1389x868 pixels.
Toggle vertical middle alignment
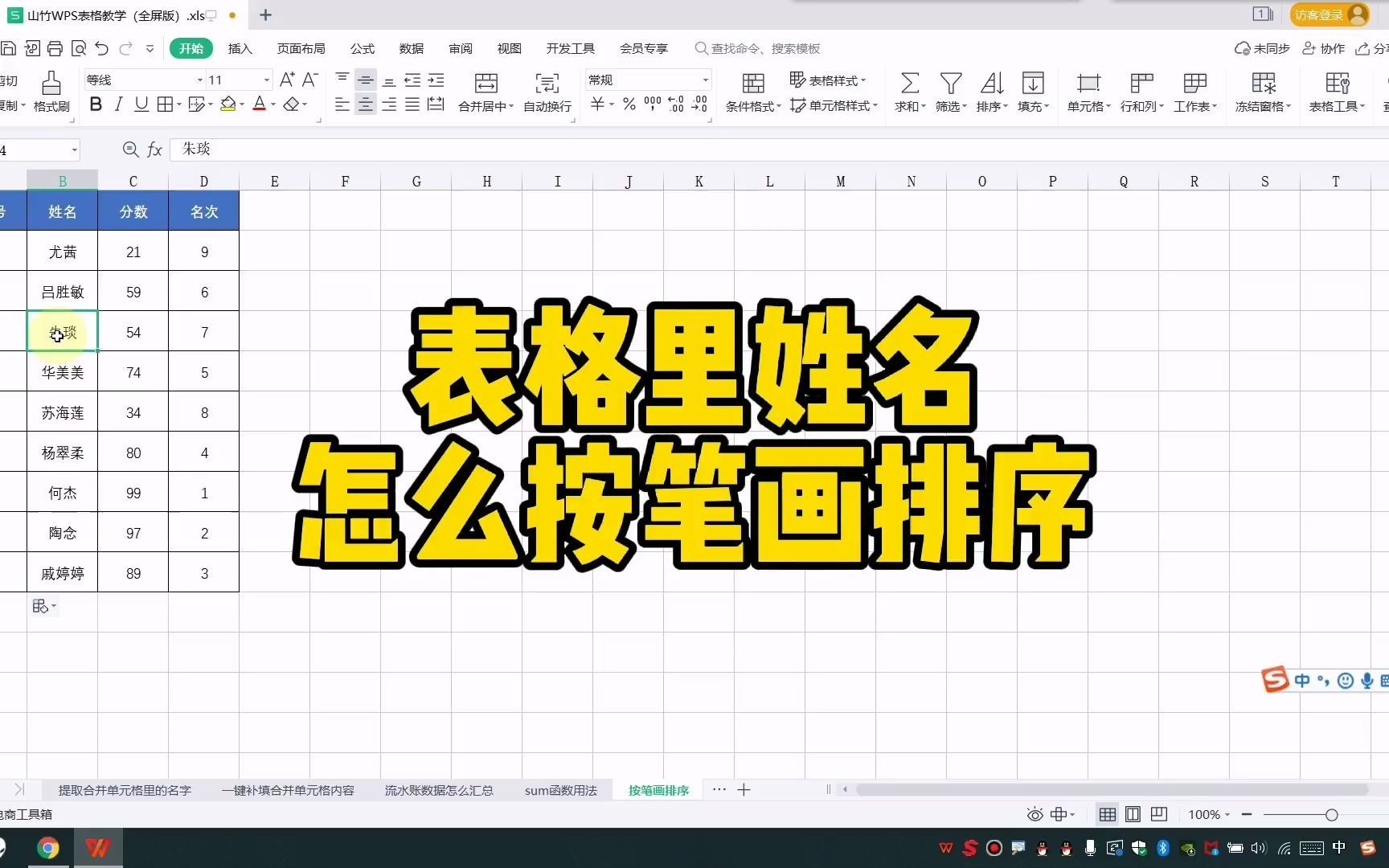366,80
